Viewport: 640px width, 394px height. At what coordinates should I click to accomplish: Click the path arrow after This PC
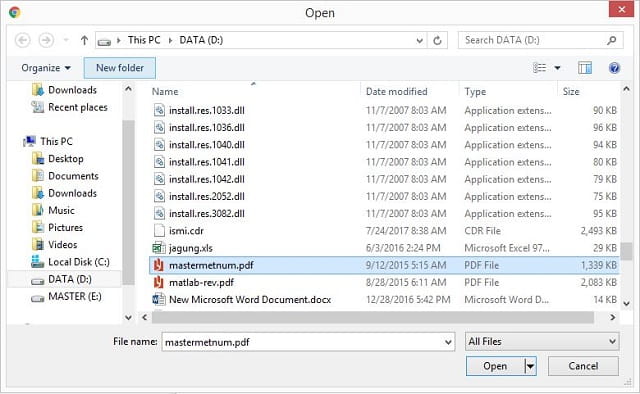(x=170, y=40)
